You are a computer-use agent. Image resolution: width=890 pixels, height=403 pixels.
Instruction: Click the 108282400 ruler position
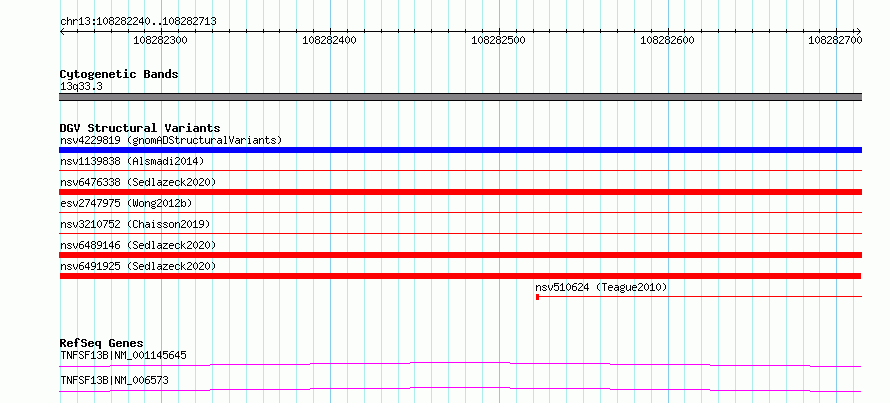330,40
